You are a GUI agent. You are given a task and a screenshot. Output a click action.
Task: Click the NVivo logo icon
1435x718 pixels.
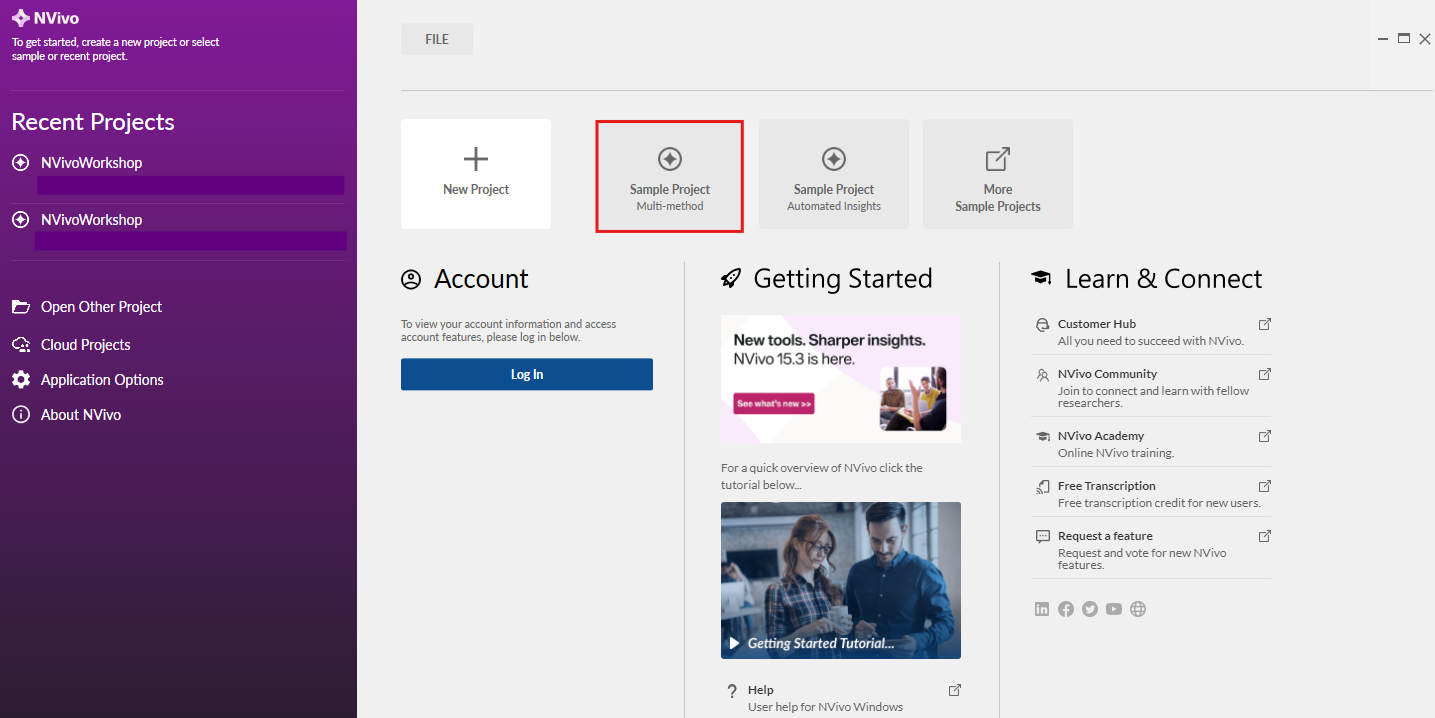21,17
